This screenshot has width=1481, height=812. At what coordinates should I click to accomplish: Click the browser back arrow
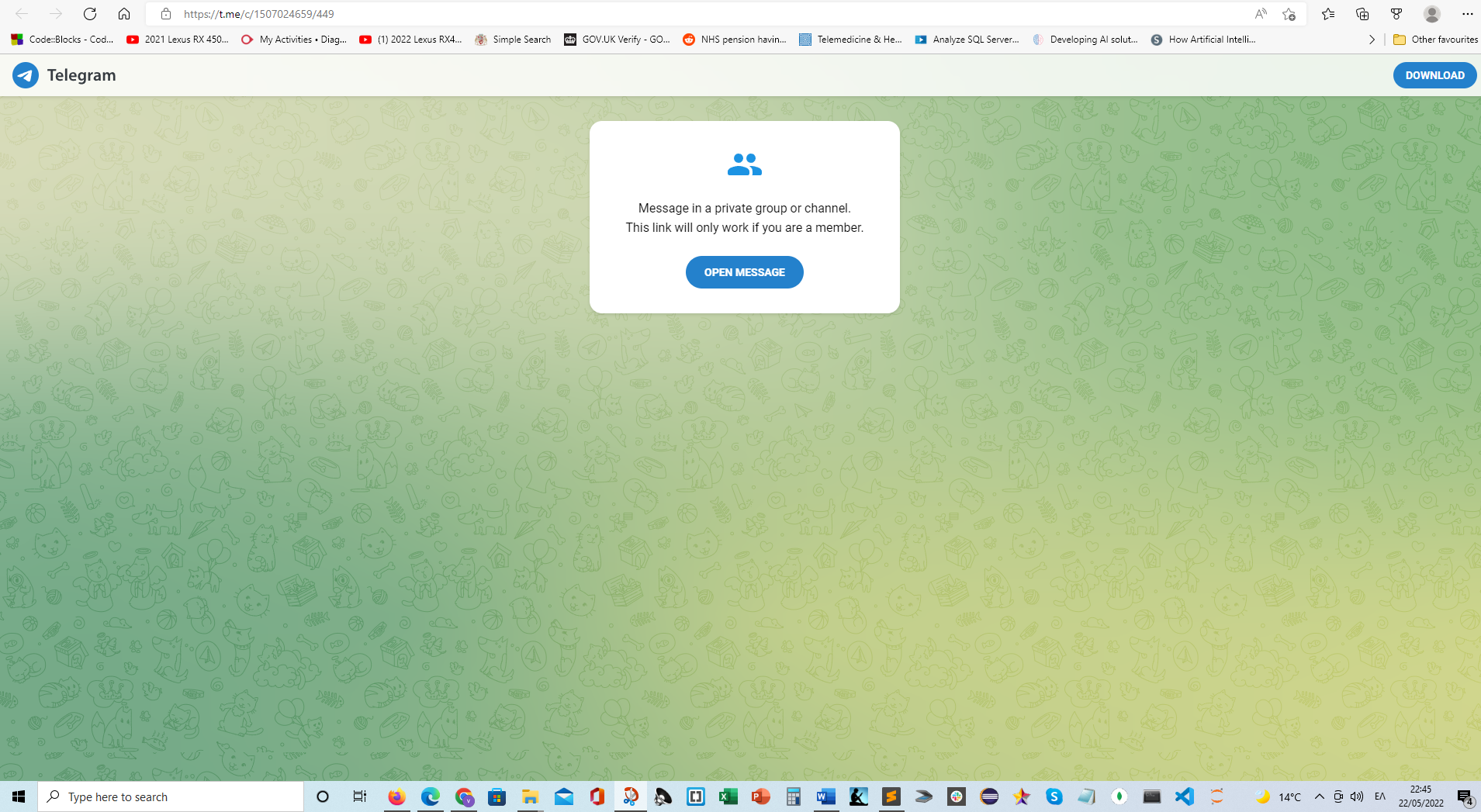pos(22,14)
